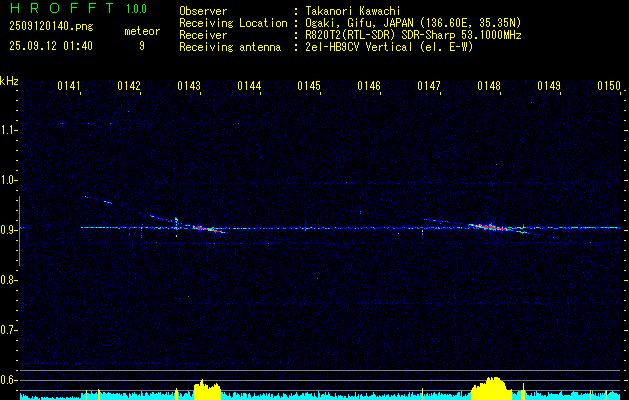Screen dimensions: 629x400
Task: Click the Receiving Location field label
Action: pos(233,23)
